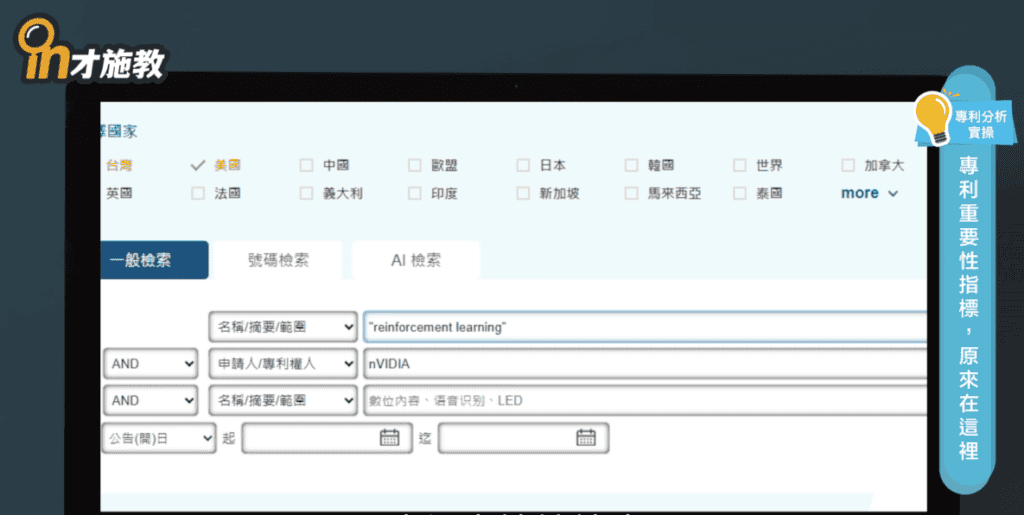Image resolution: width=1024 pixels, height=515 pixels.
Task: Check the 日本 country checkbox
Action: (x=523, y=165)
